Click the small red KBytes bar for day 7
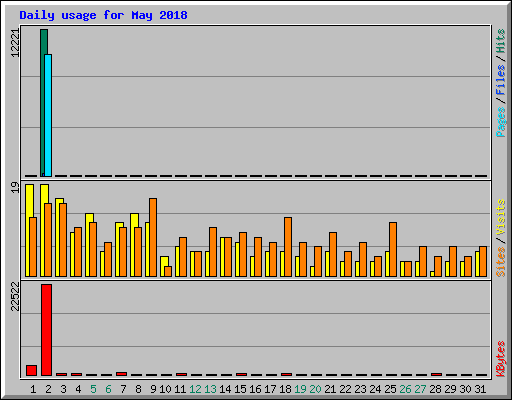The image size is (512, 400). (121, 374)
